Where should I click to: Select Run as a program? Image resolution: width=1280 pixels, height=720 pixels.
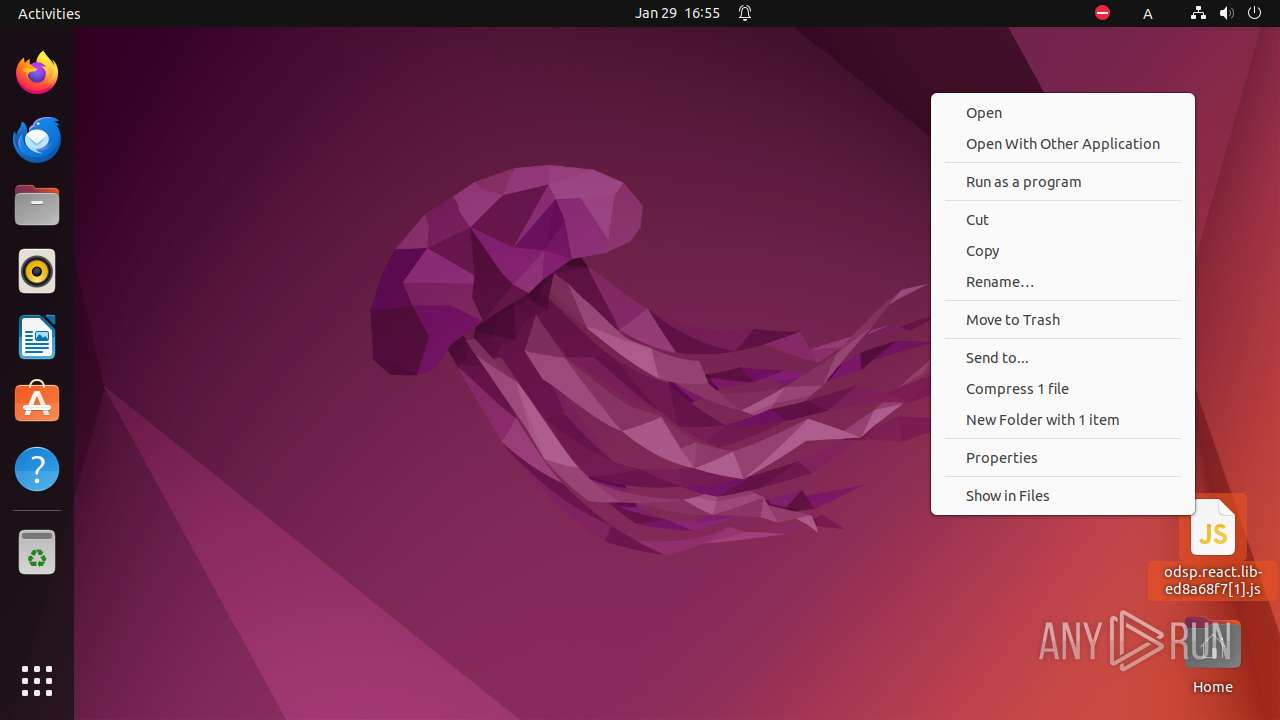pos(1063,182)
